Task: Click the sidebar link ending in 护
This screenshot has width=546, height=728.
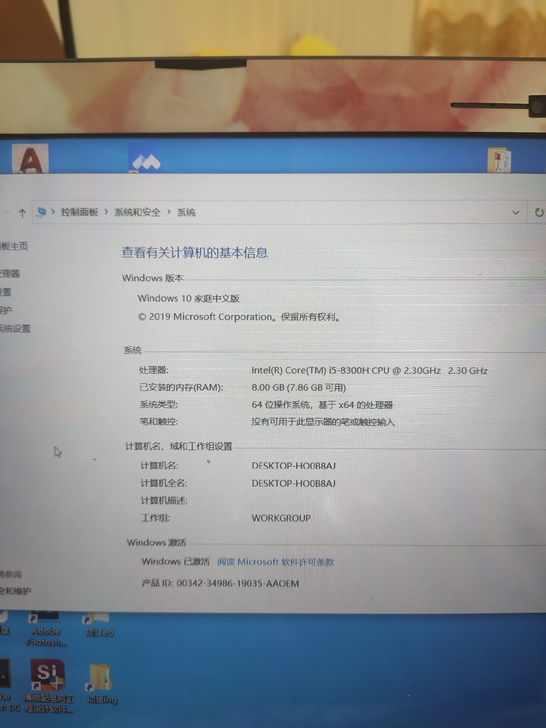Action: click(6, 310)
